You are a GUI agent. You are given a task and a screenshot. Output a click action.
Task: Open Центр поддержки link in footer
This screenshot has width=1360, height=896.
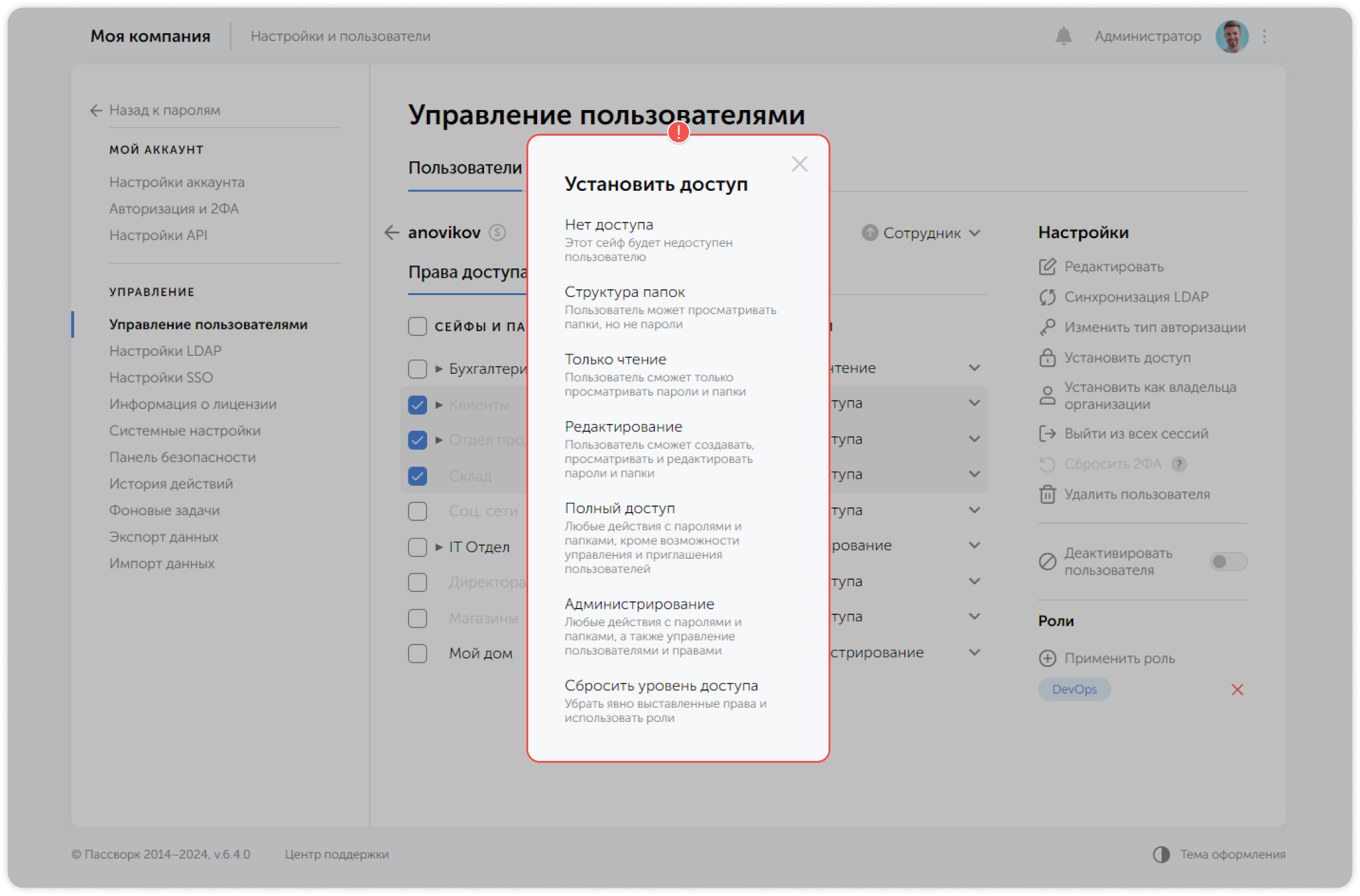(337, 854)
